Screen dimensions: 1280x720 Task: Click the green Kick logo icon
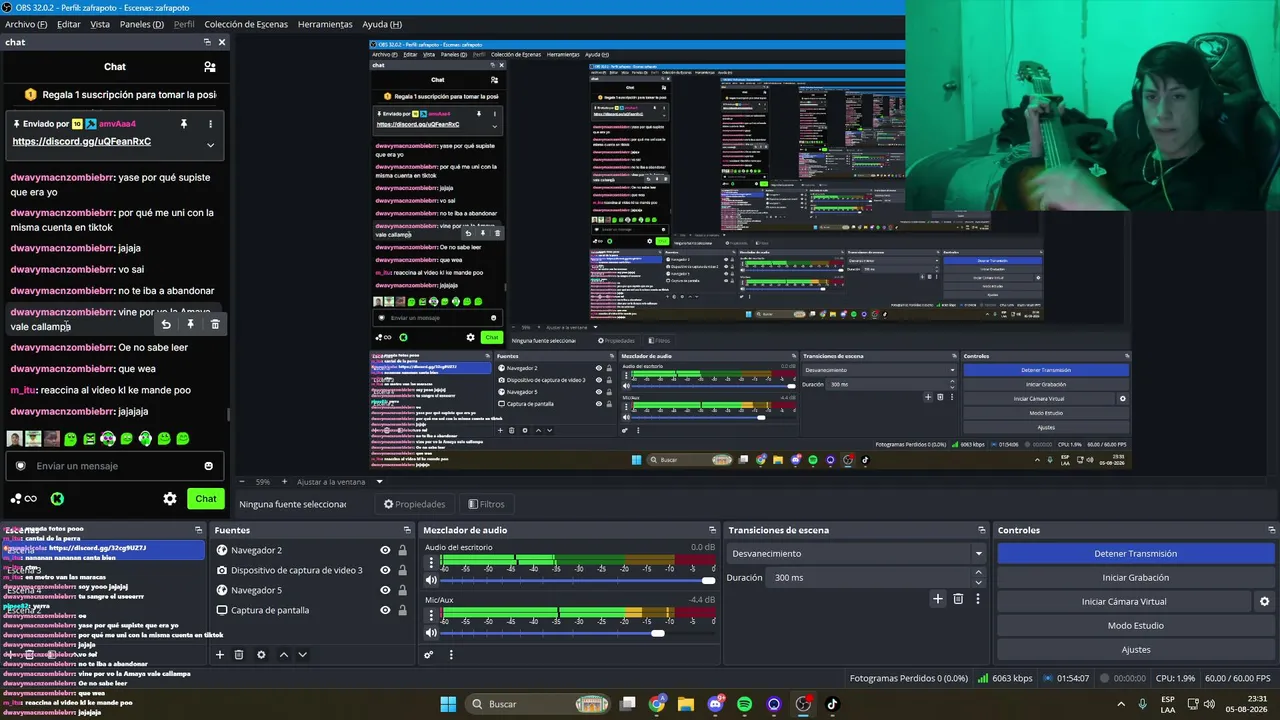click(57, 499)
